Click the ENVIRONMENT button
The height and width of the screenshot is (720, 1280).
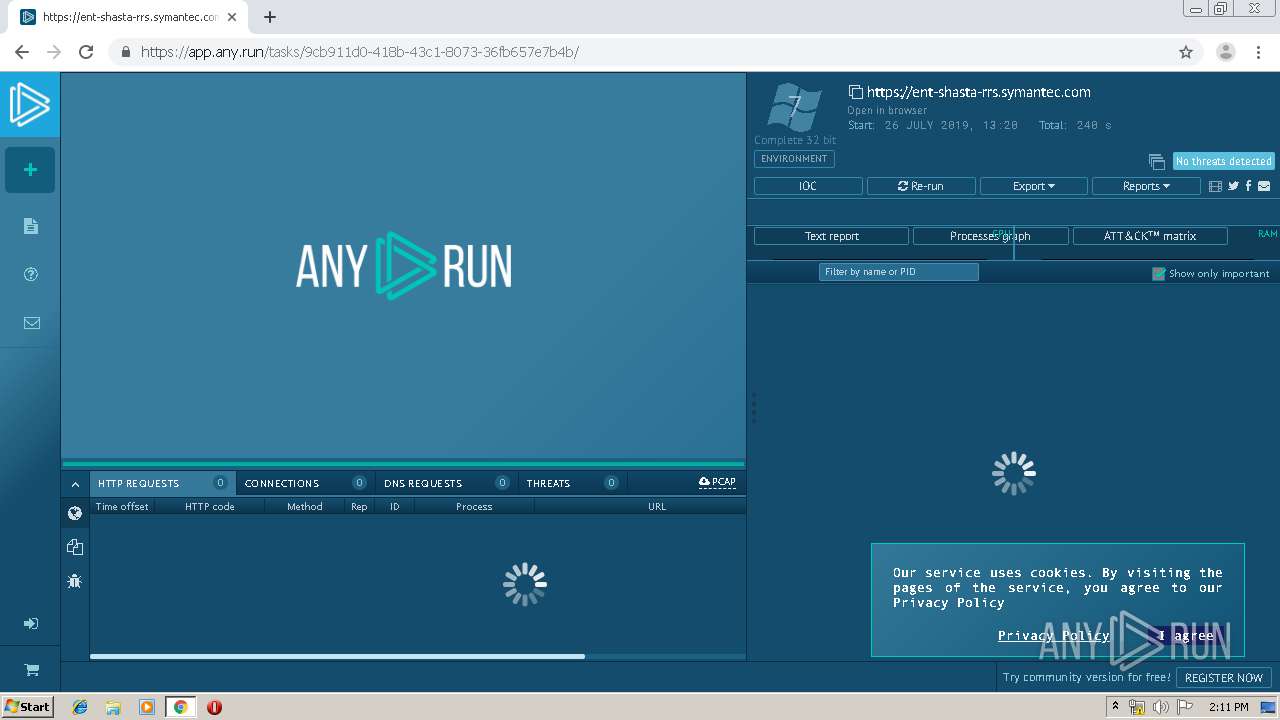(x=794, y=159)
